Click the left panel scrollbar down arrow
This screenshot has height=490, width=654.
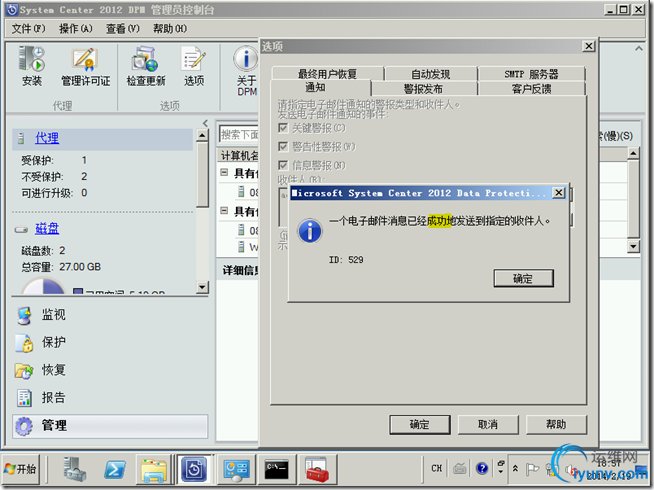point(202,287)
